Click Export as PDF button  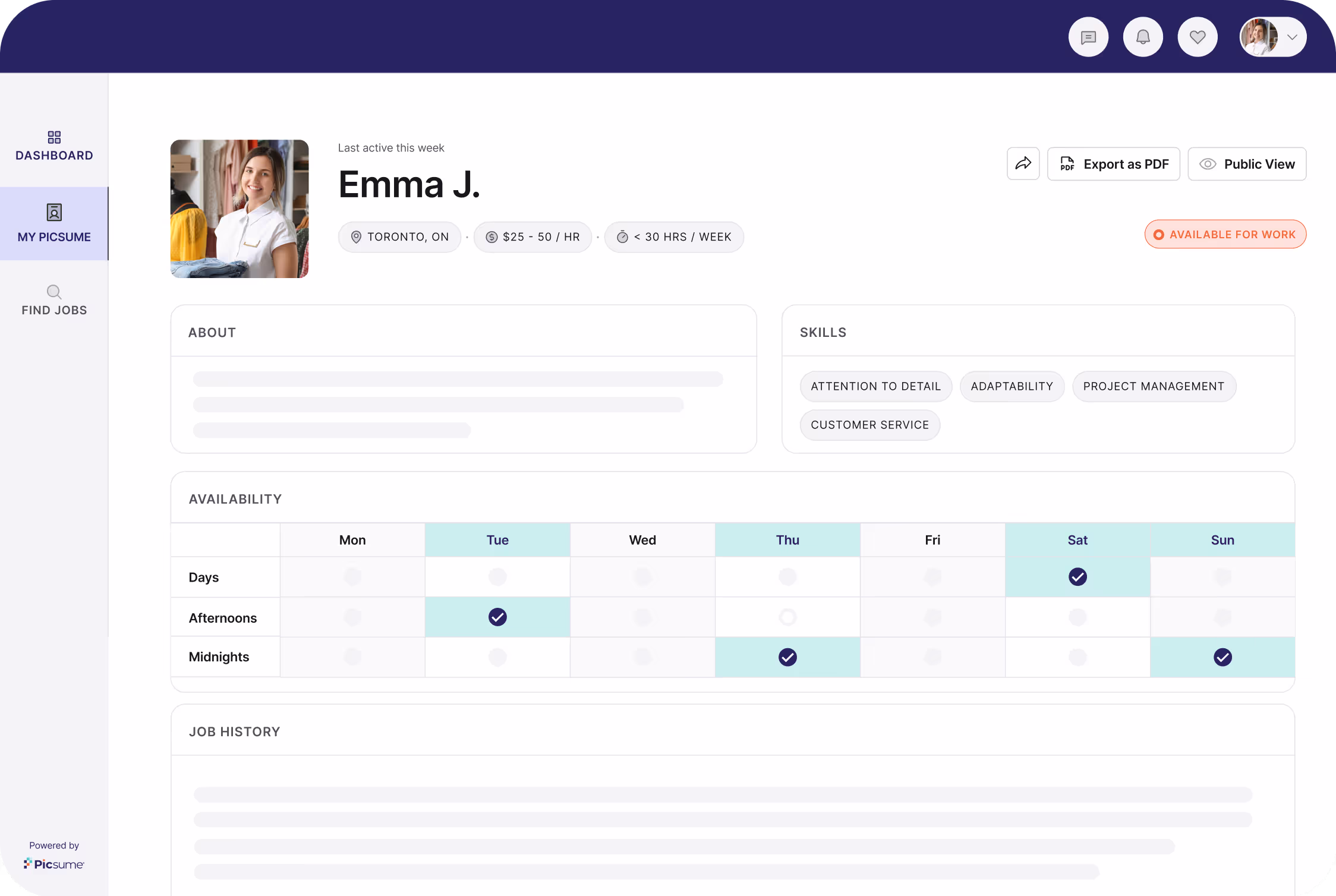pyautogui.click(x=1113, y=164)
